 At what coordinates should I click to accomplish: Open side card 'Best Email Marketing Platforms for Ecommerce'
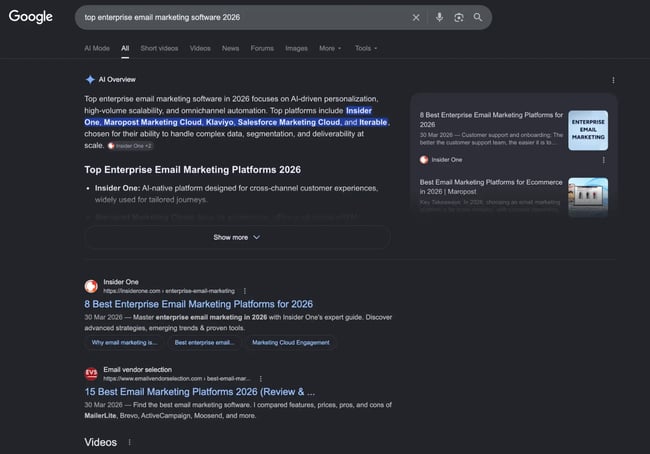pyautogui.click(x=491, y=187)
